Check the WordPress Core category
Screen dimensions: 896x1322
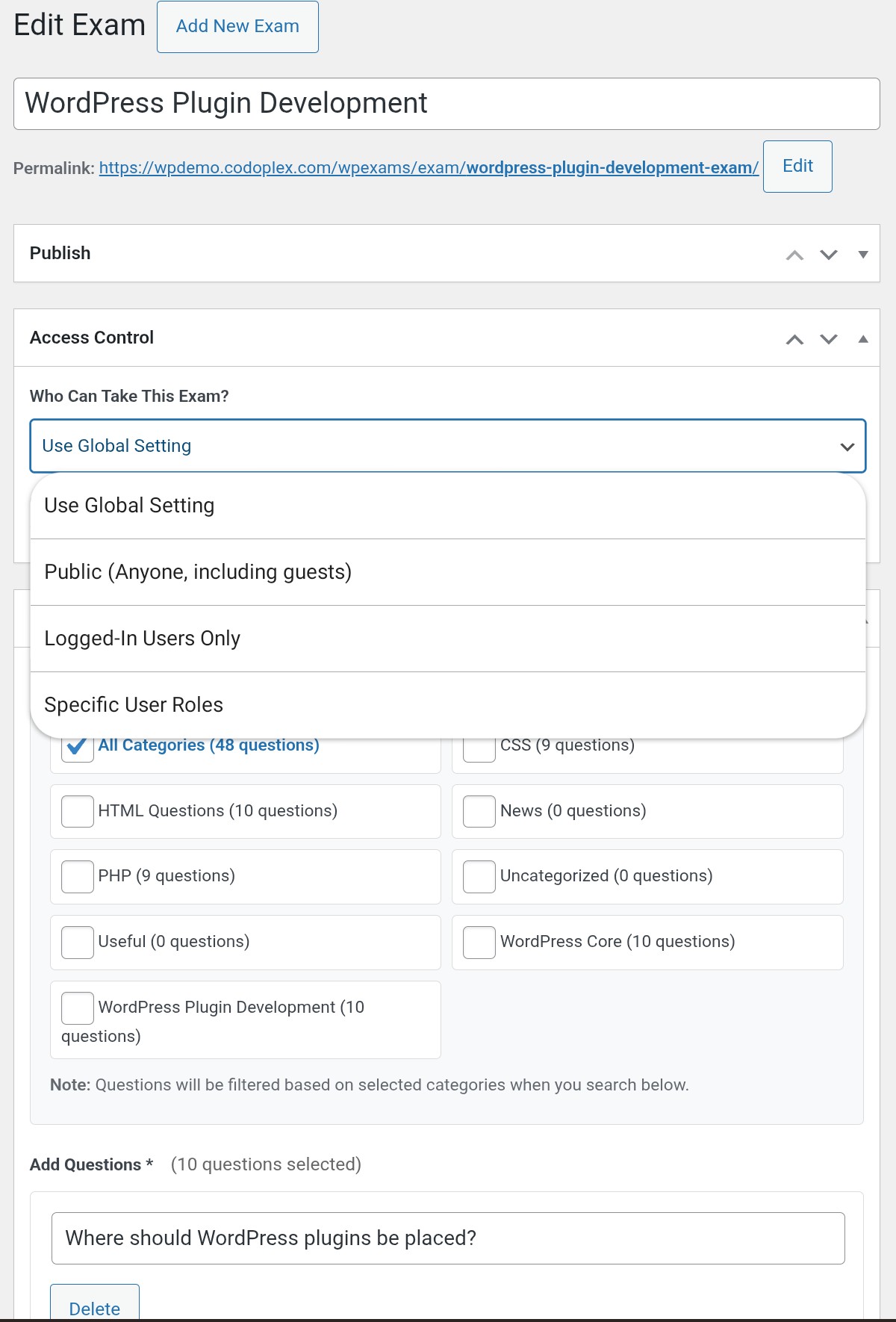click(x=479, y=942)
